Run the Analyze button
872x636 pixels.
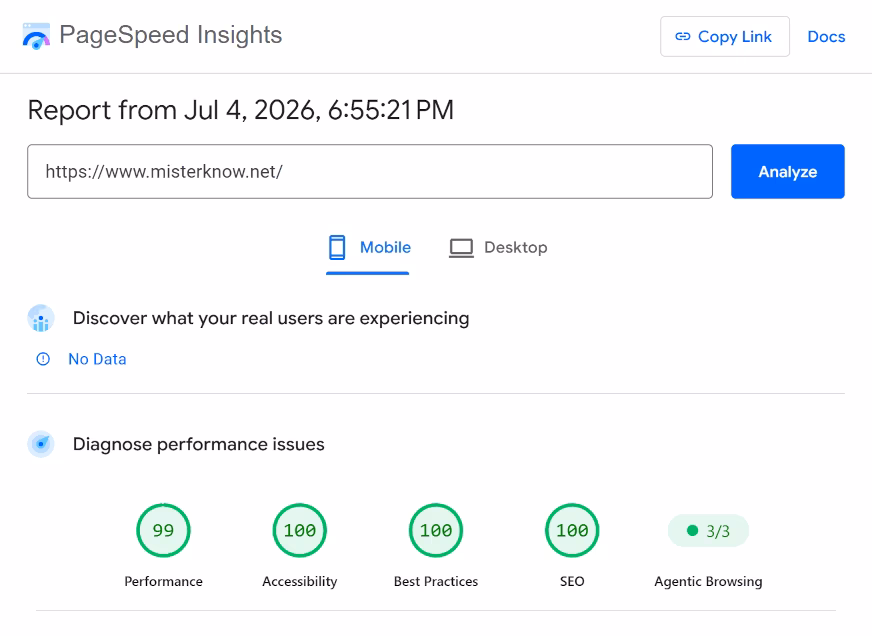point(787,171)
